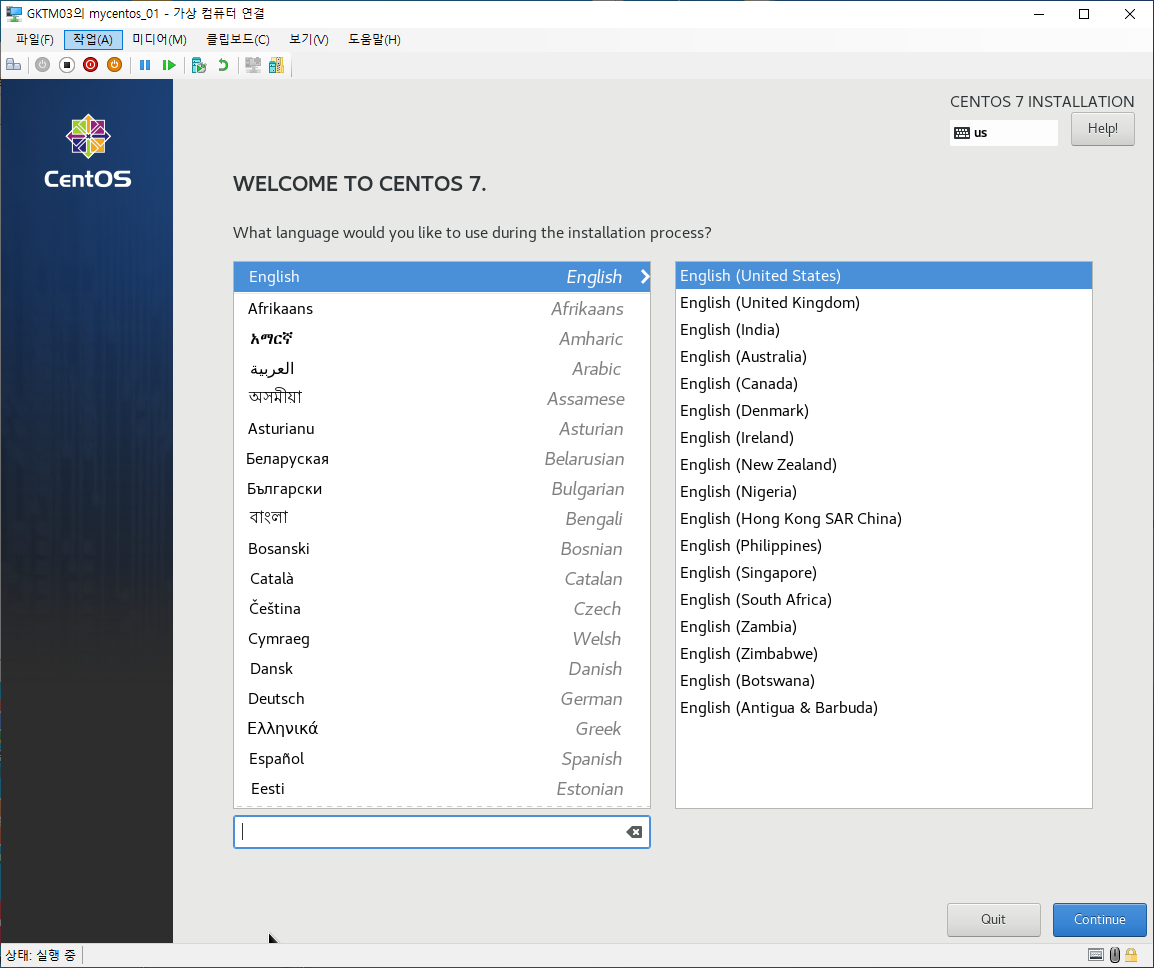
Task: Clear the language search with the X icon
Action: [x=634, y=832]
